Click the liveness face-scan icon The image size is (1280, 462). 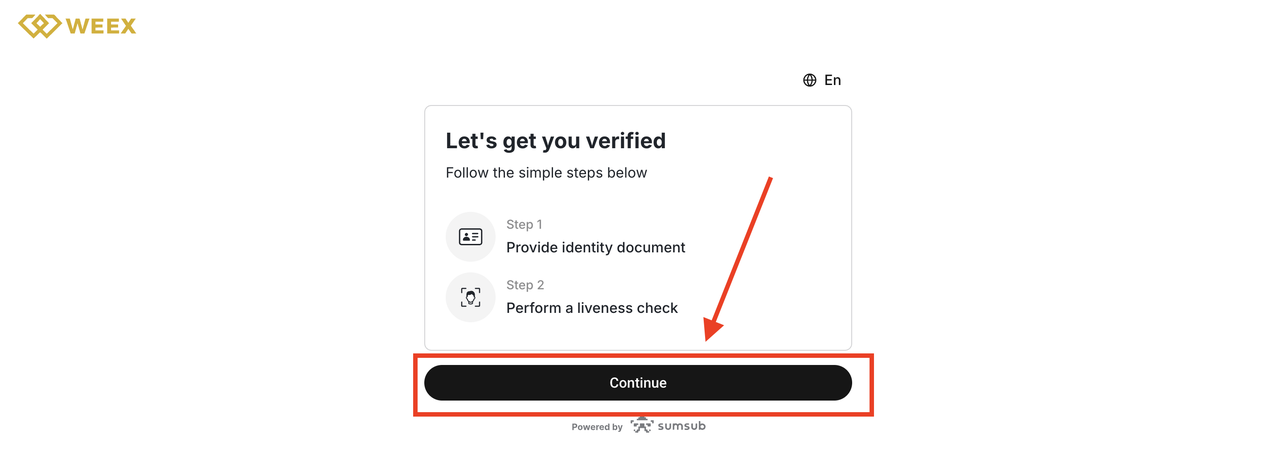pos(470,297)
